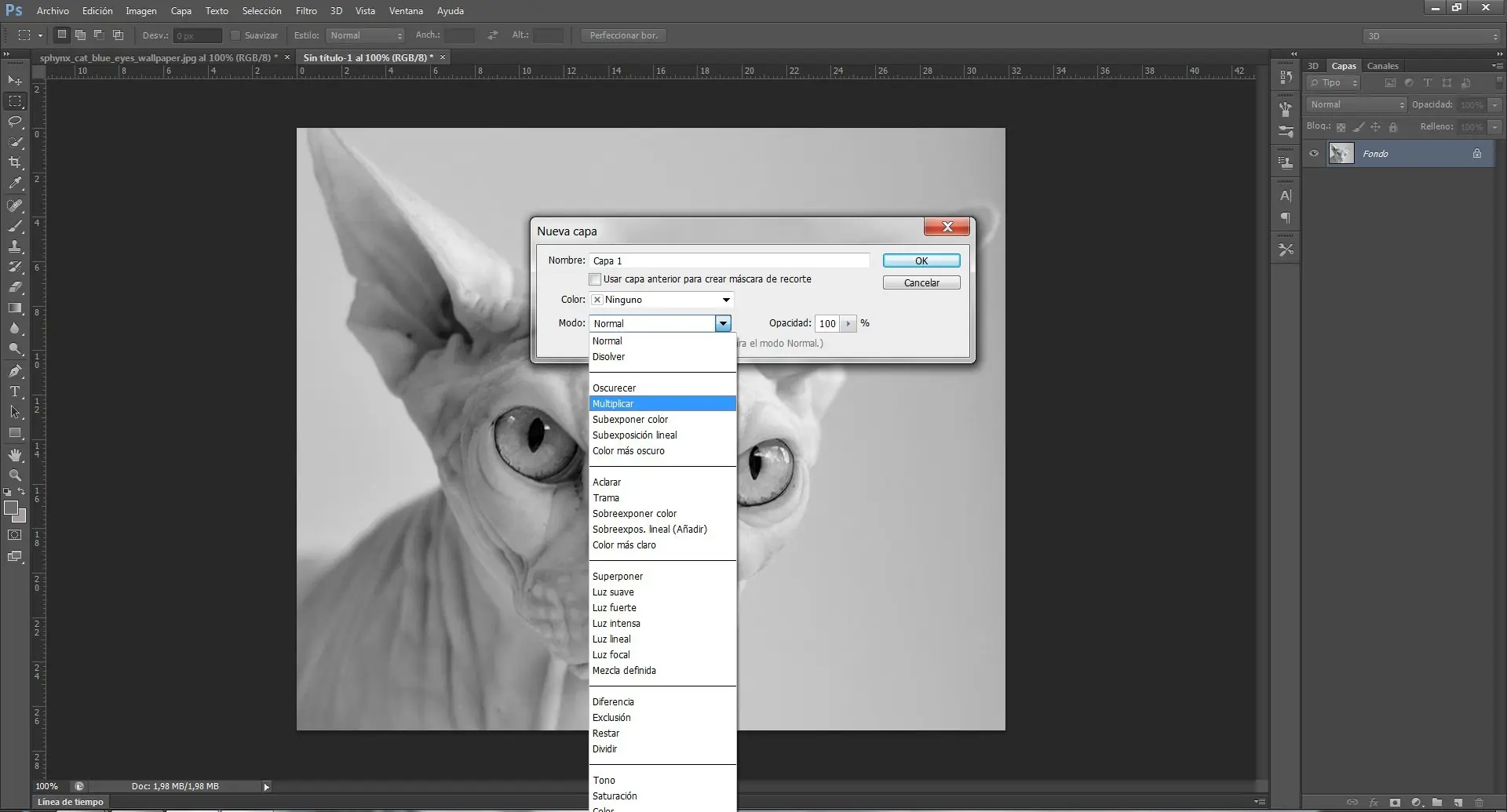This screenshot has height=812, width=1507.
Task: Select the Gradient tool
Action: point(15,308)
